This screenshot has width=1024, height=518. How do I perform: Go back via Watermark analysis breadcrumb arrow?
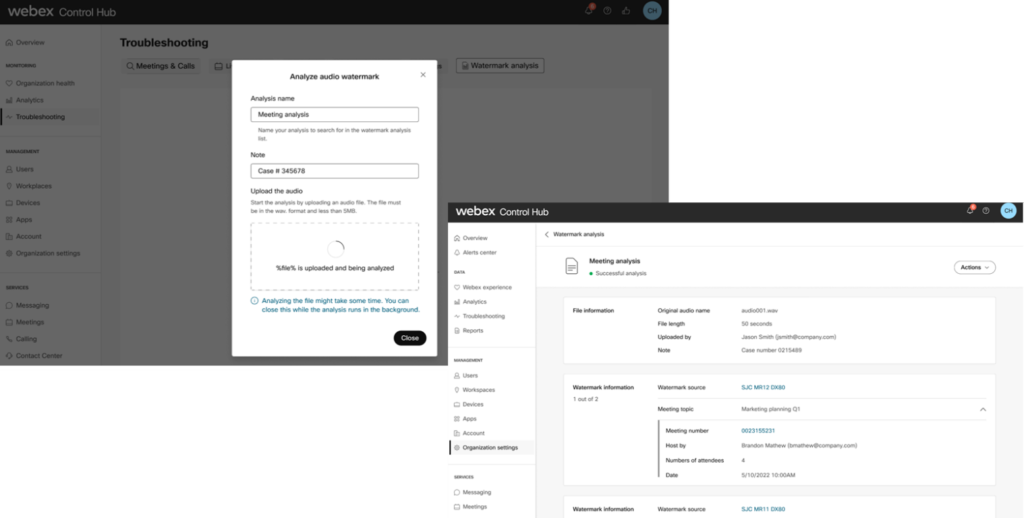(547, 234)
